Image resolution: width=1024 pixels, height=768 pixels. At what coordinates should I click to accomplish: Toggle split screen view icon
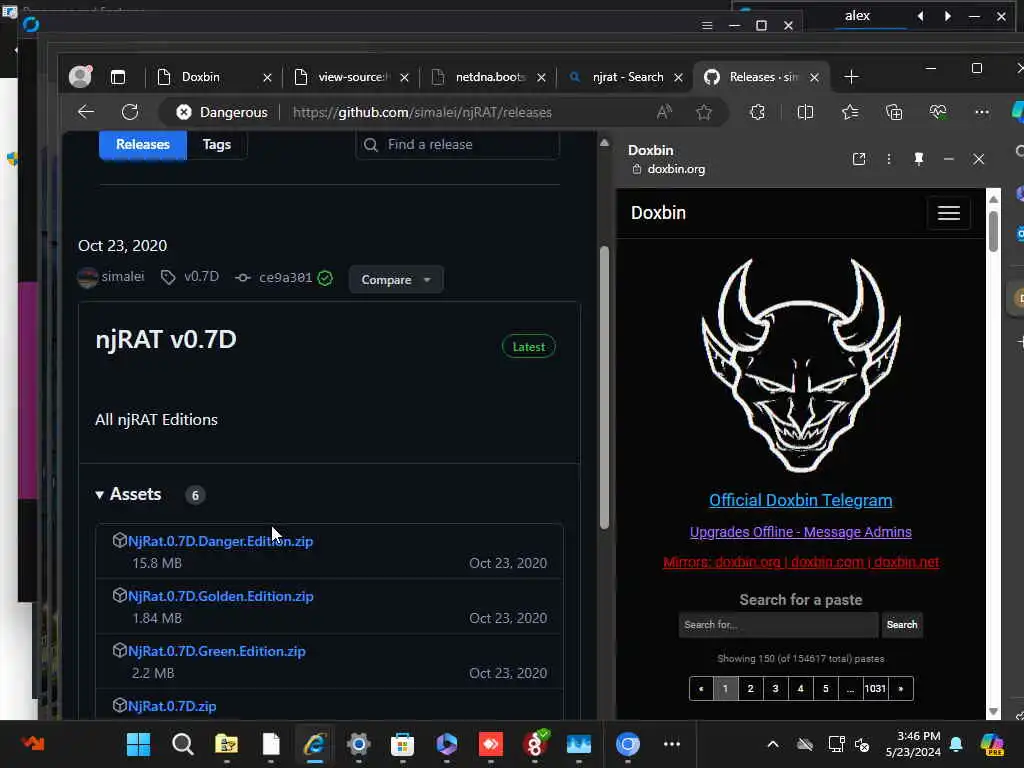(805, 112)
